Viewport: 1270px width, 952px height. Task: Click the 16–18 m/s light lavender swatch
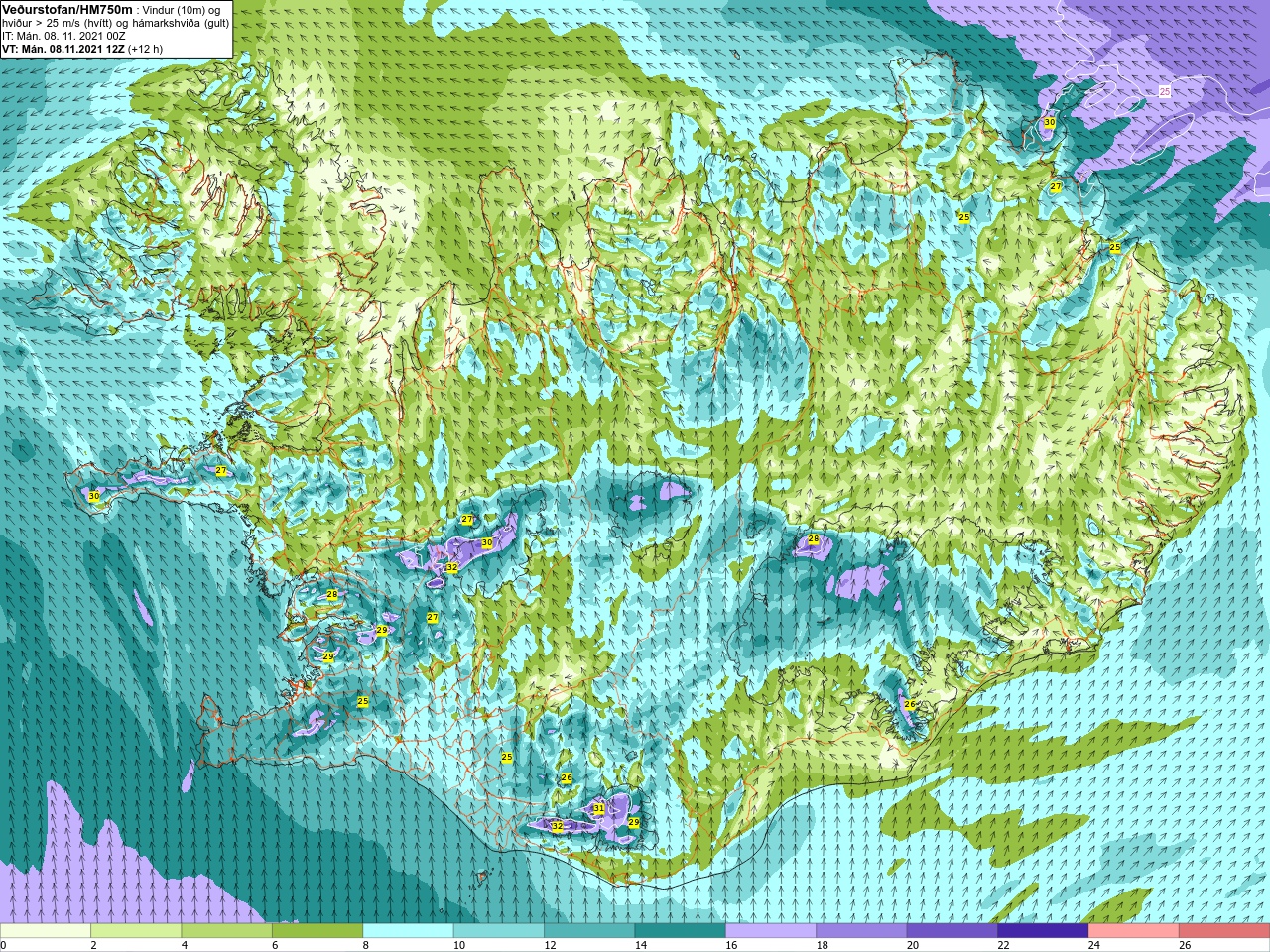(771, 931)
